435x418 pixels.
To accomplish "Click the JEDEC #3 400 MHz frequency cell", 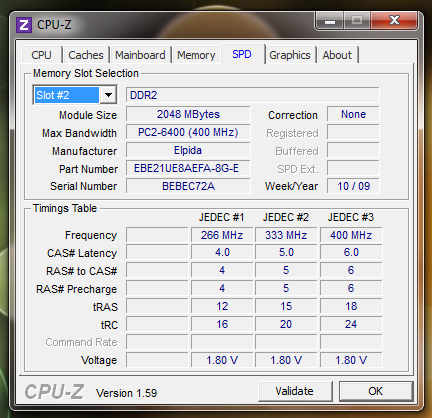I will (351, 235).
